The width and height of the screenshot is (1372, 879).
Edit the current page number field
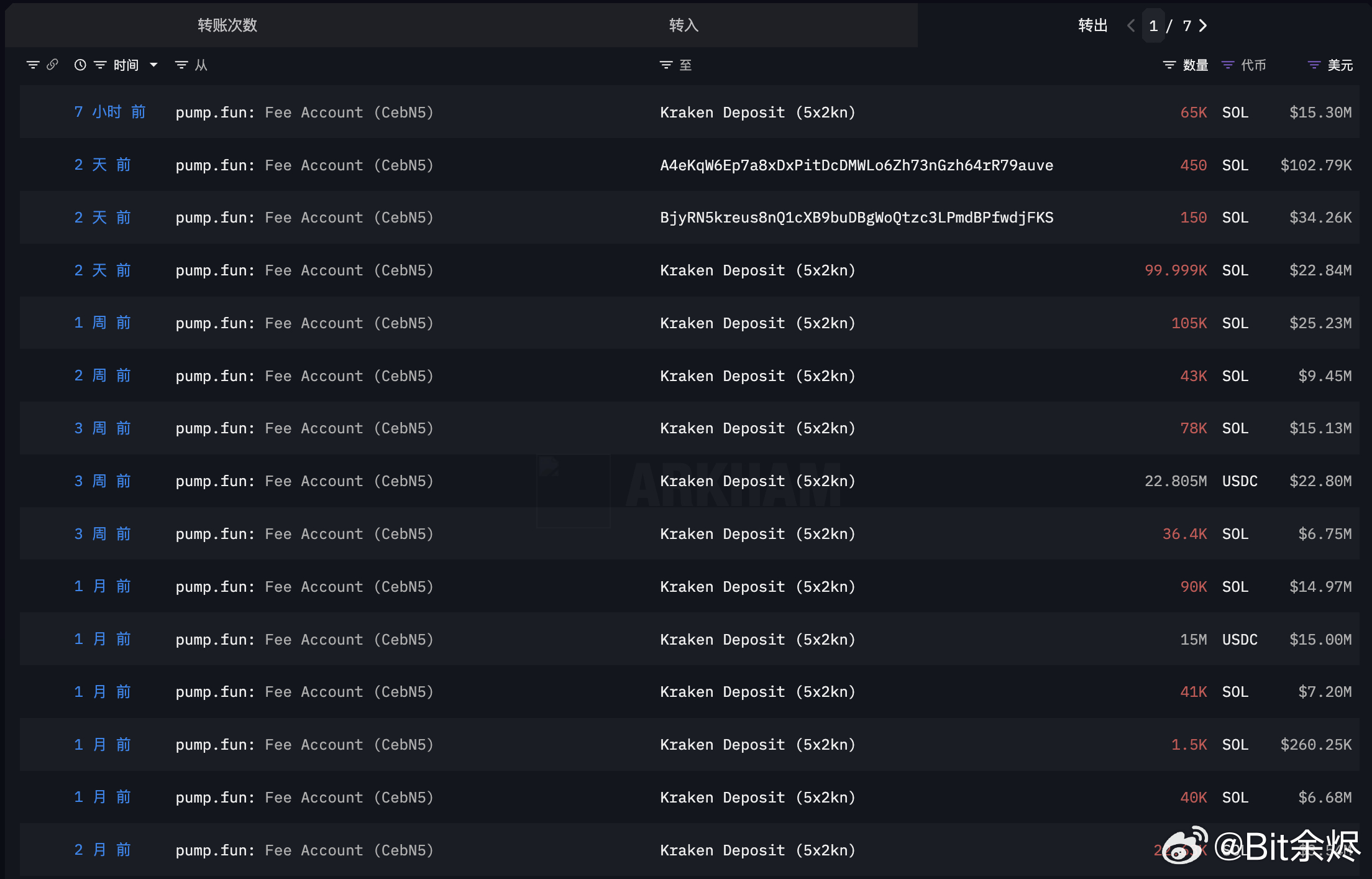[1153, 25]
